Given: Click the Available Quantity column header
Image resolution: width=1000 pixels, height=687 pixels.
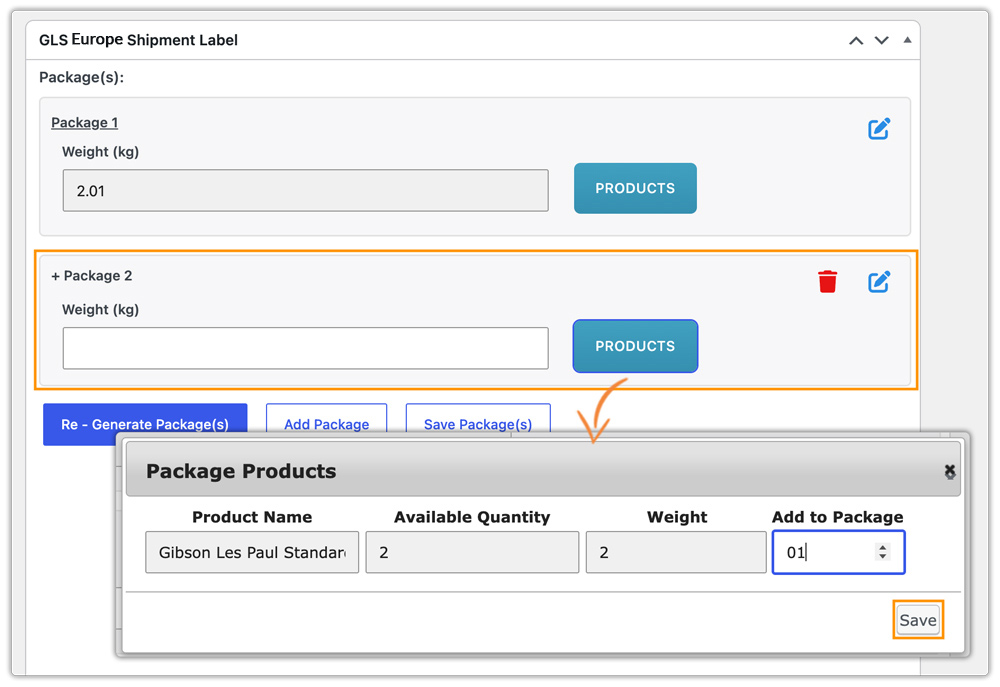Looking at the screenshot, I should coord(472,517).
